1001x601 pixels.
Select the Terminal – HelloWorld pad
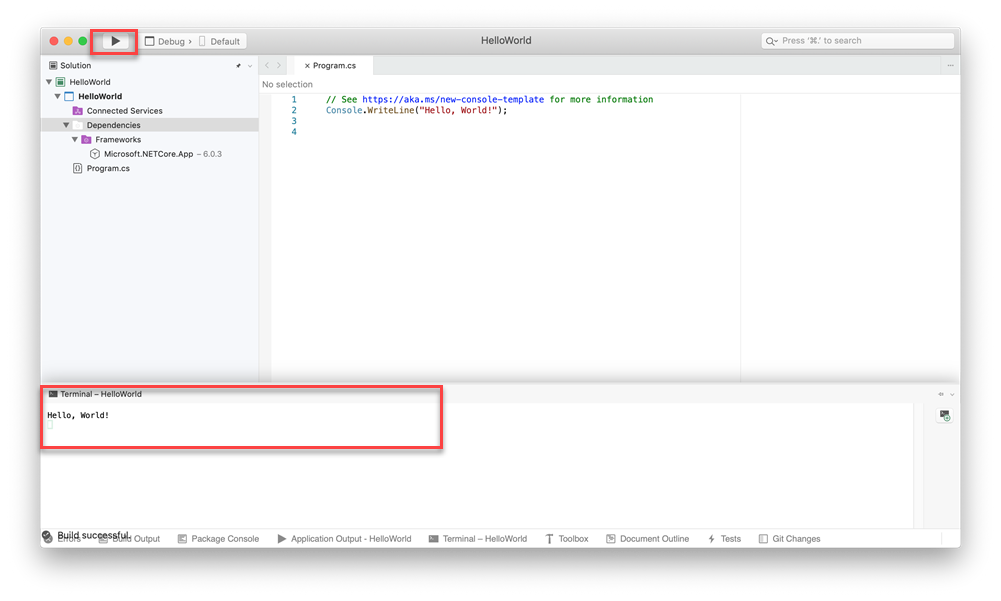point(478,538)
